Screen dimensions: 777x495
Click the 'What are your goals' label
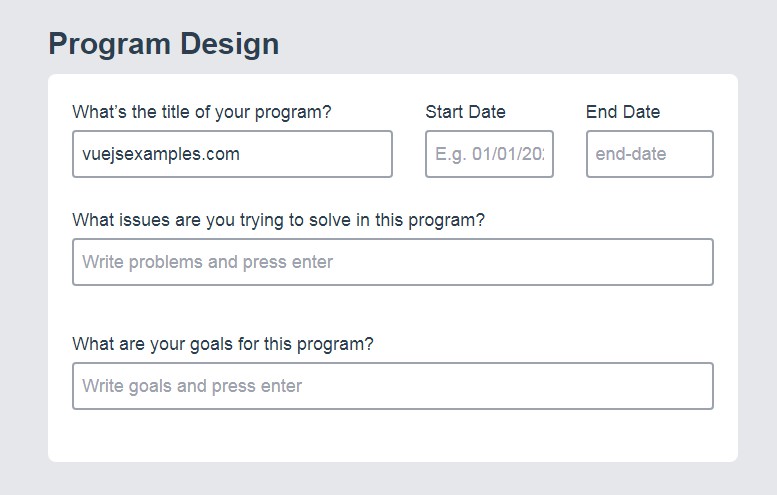click(222, 344)
